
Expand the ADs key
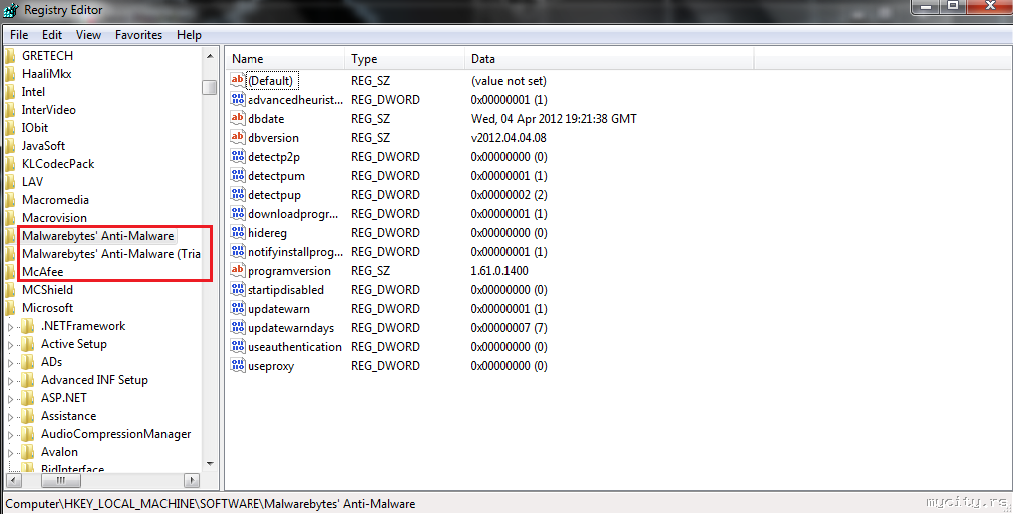(x=10, y=363)
